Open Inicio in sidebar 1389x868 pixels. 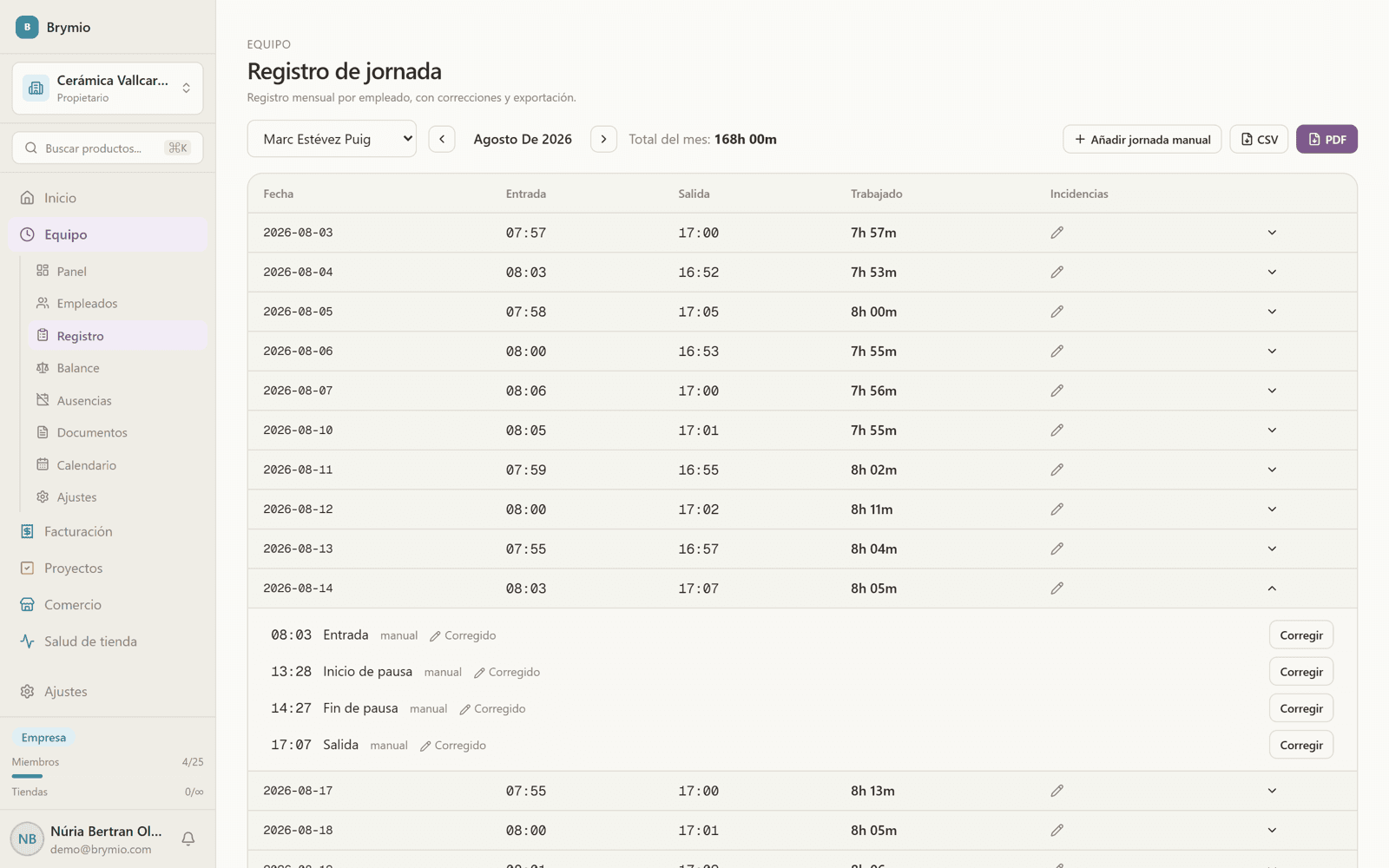pos(108,198)
